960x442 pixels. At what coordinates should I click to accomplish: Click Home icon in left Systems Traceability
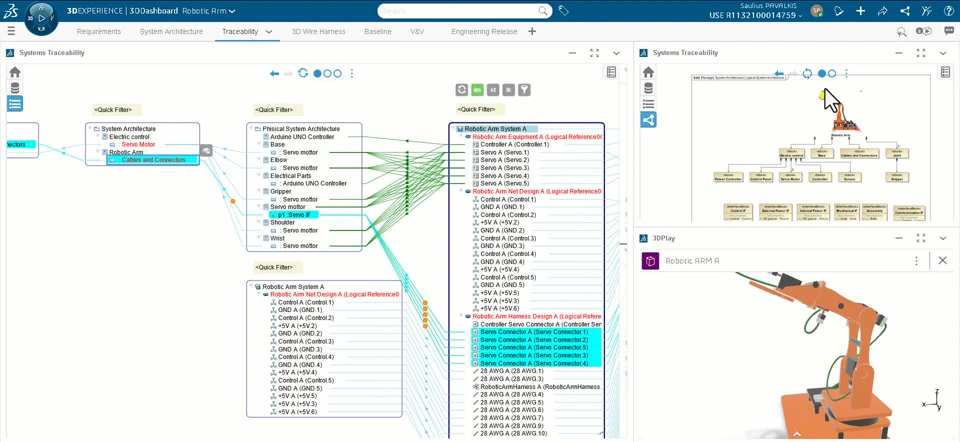coord(15,72)
